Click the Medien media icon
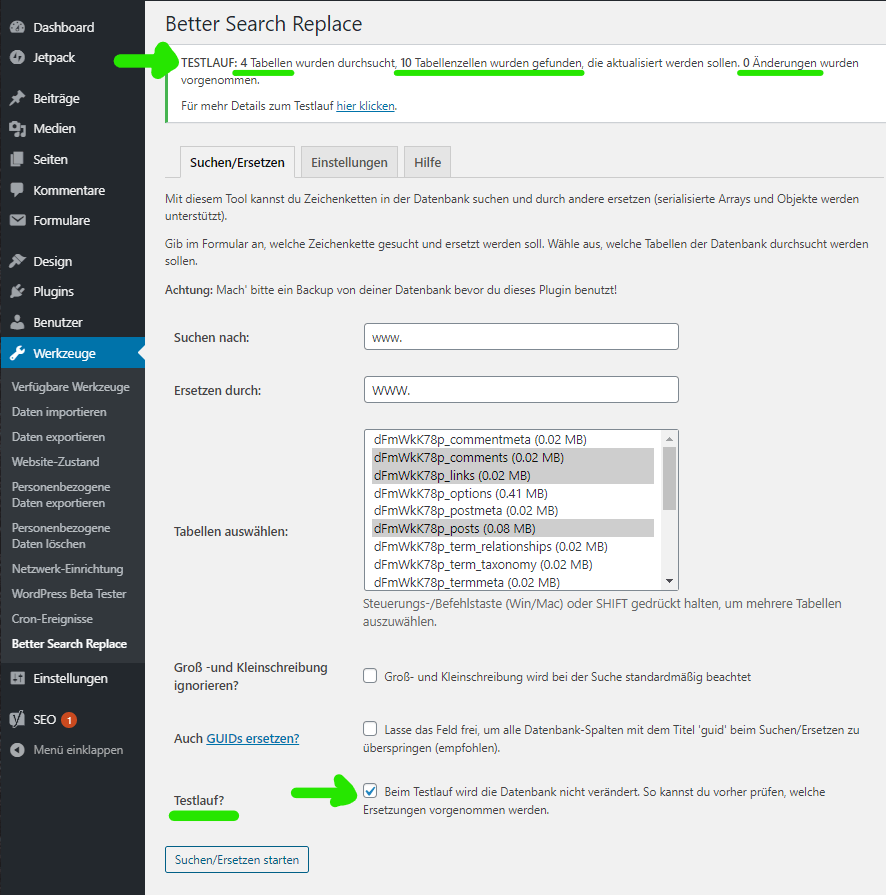 [18, 129]
